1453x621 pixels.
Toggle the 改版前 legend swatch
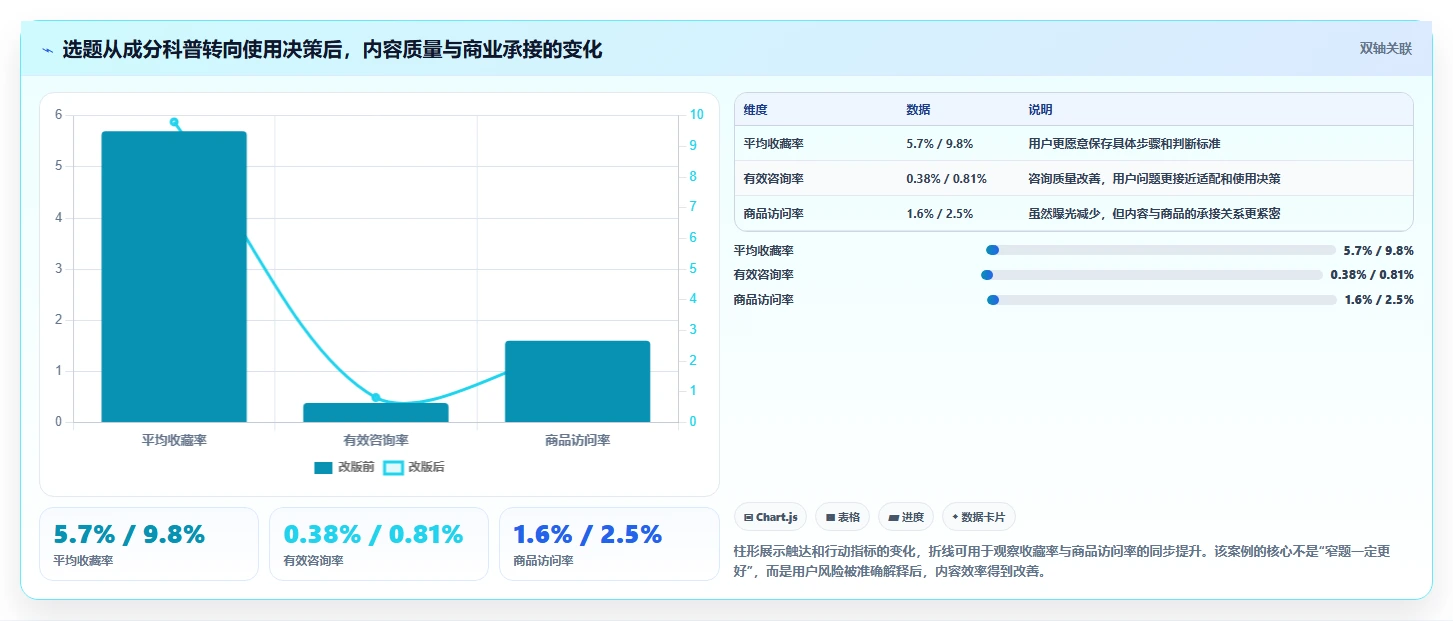[323, 467]
